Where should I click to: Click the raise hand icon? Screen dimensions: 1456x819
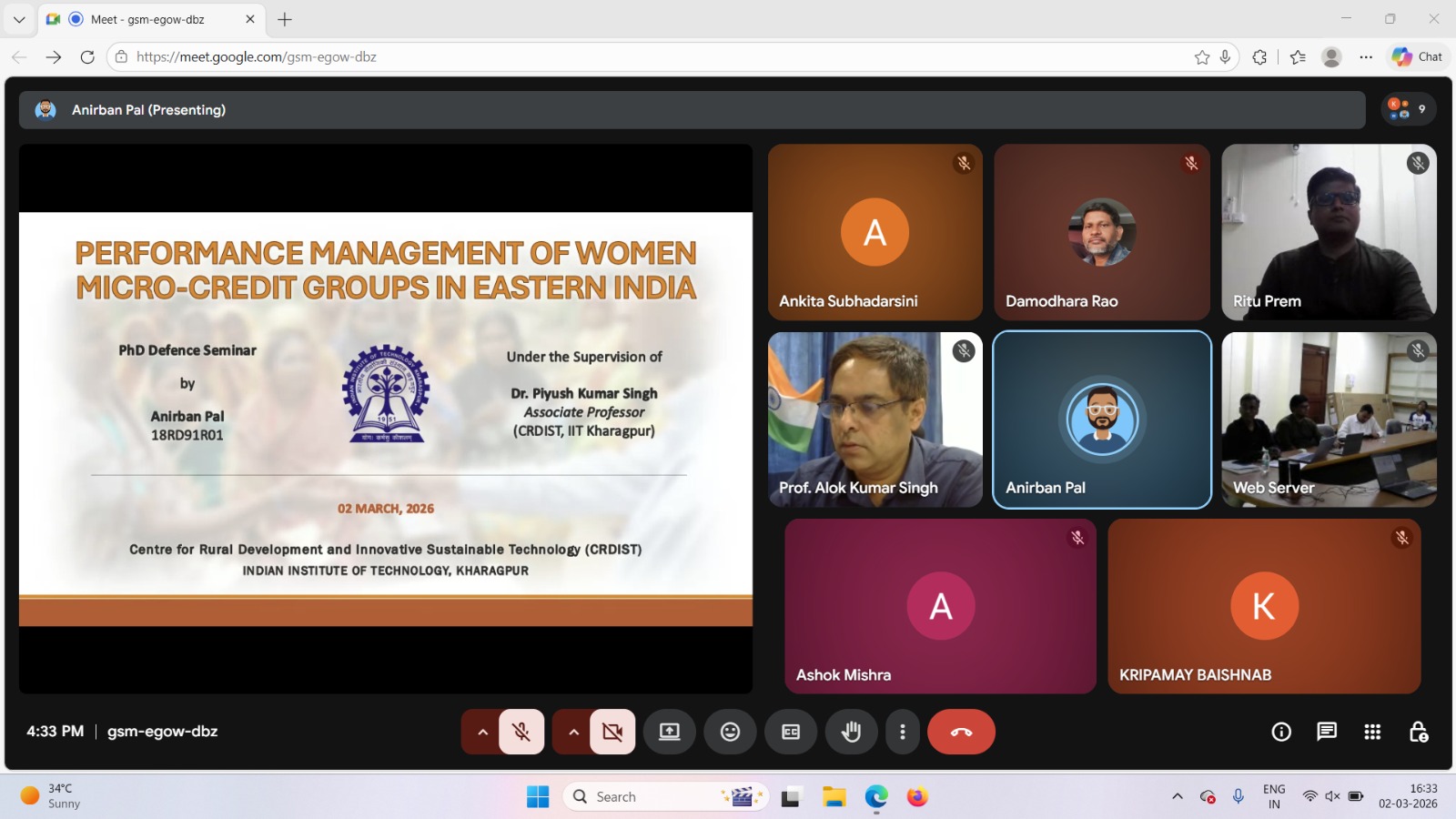tap(851, 732)
